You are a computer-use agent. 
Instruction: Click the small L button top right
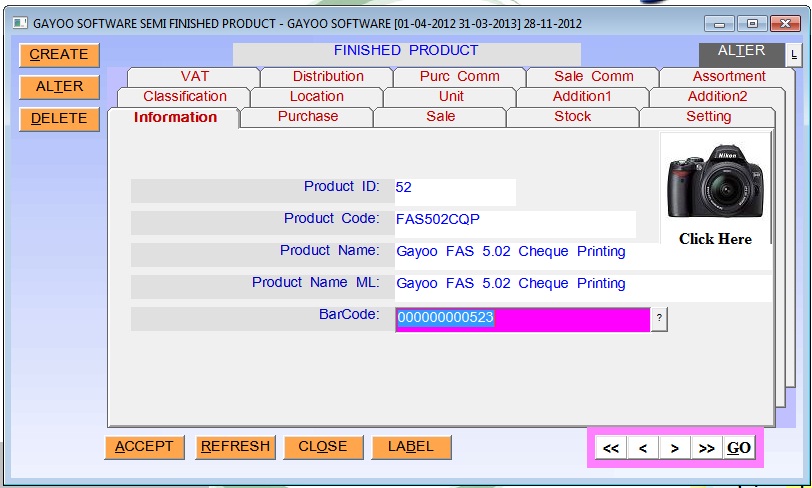[794, 54]
